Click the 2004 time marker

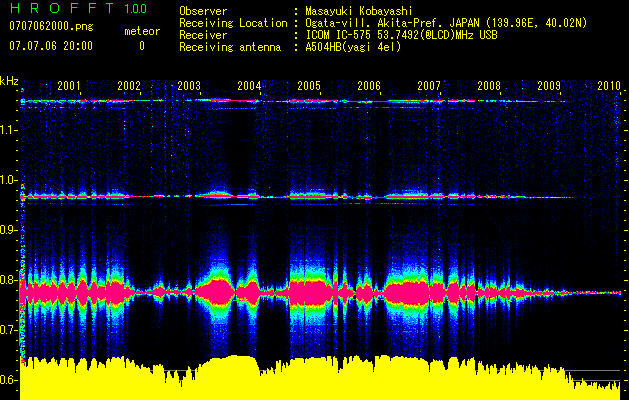[x=249, y=85]
